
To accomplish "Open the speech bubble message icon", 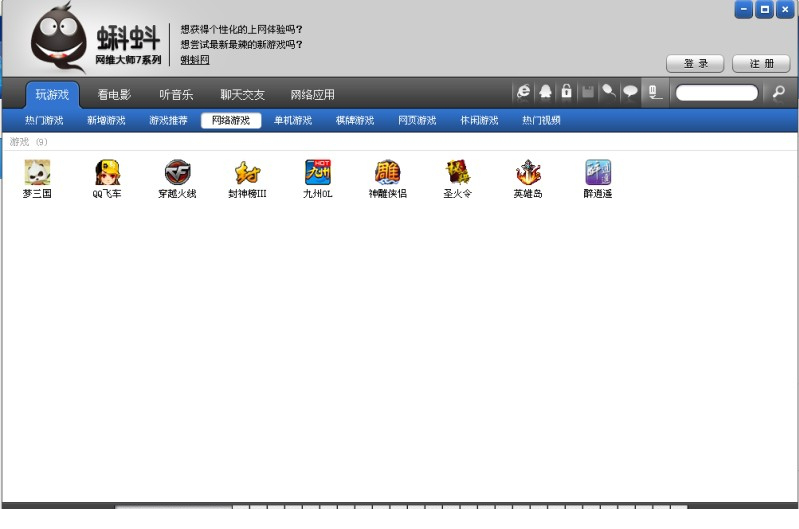I will click(630, 92).
